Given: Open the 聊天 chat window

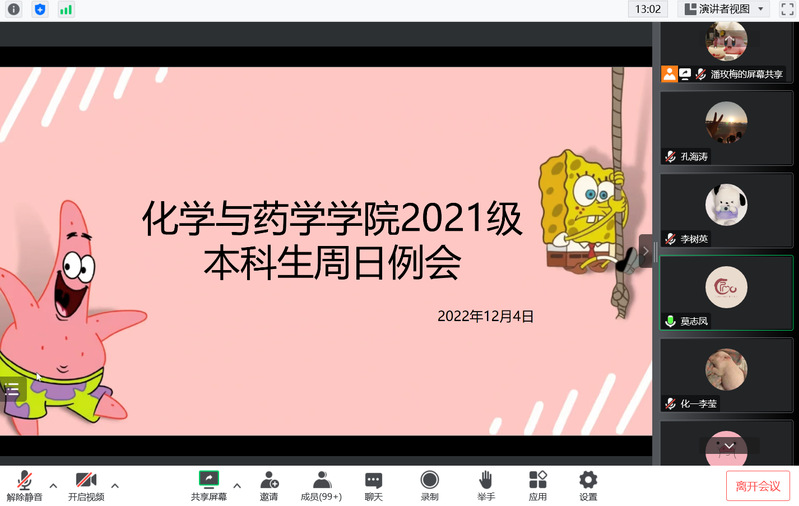Looking at the screenshot, I should (x=374, y=487).
